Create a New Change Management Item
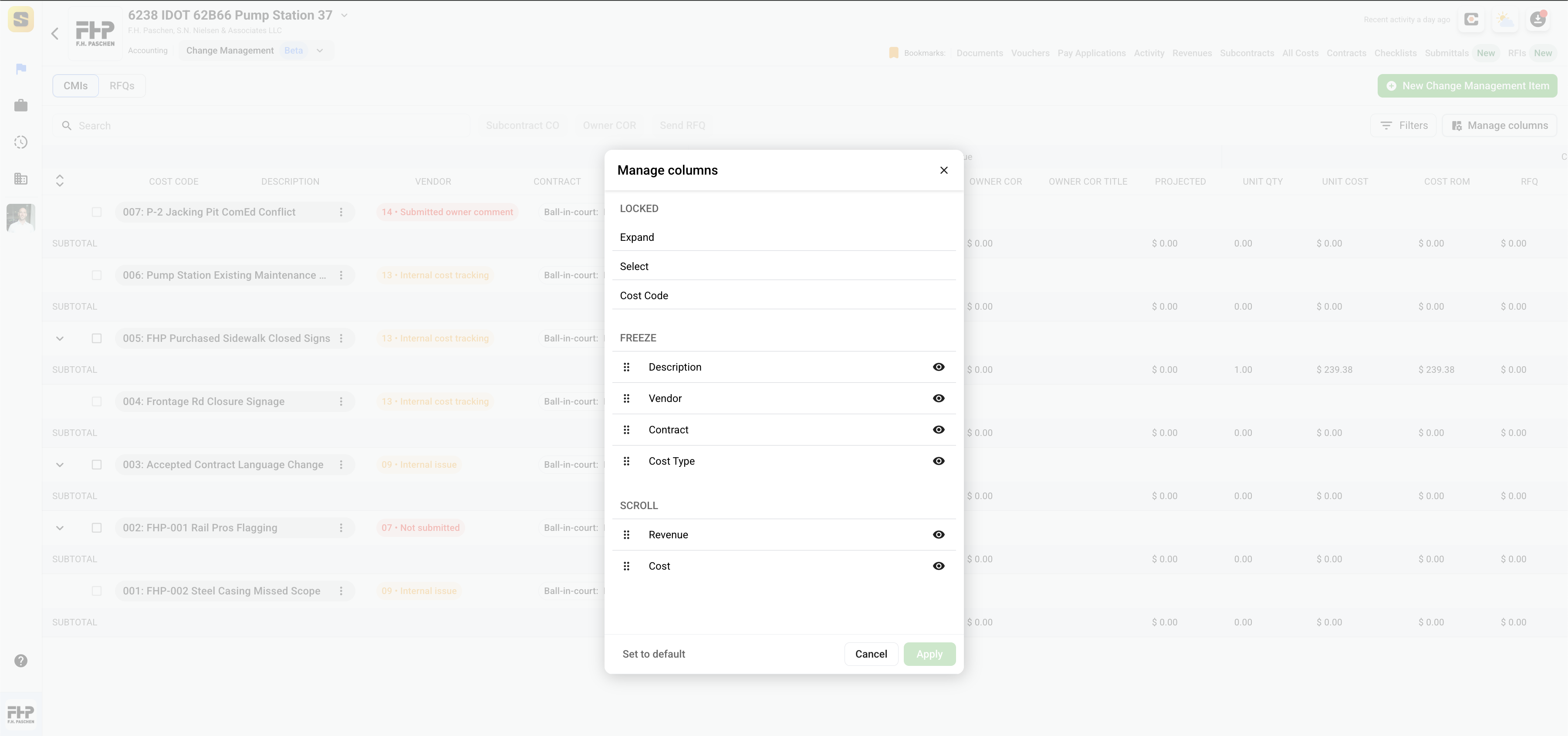The image size is (1568, 736). coord(1467,86)
